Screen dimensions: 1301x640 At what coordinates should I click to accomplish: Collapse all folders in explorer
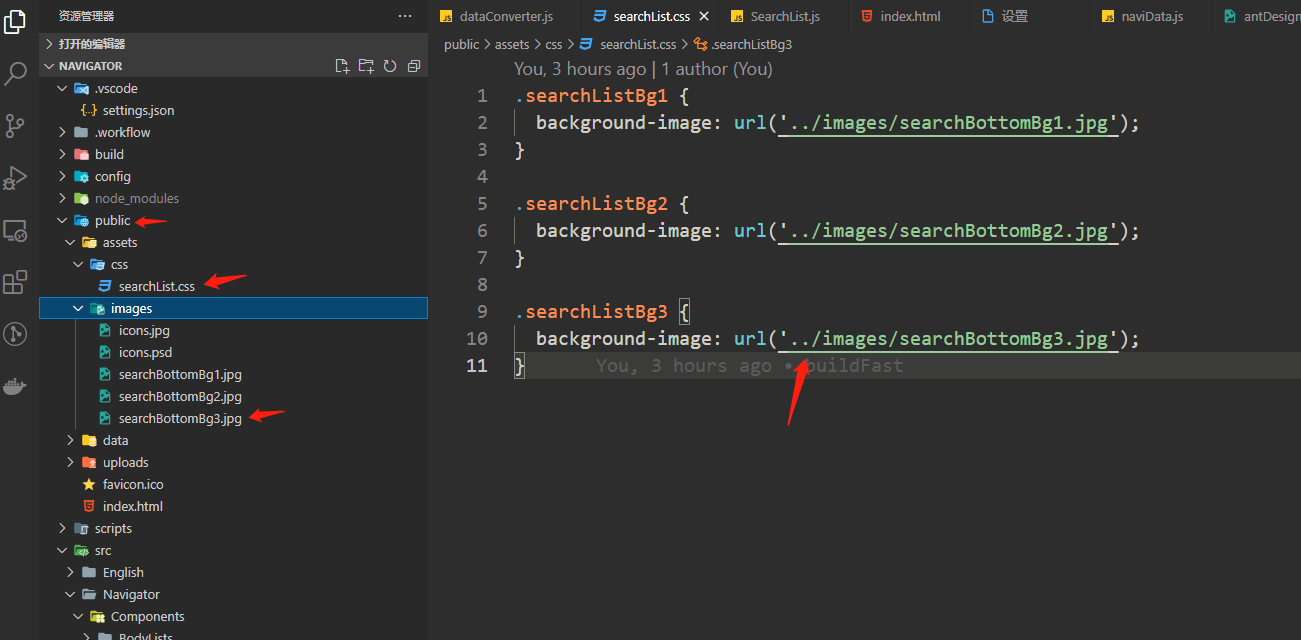(x=414, y=66)
